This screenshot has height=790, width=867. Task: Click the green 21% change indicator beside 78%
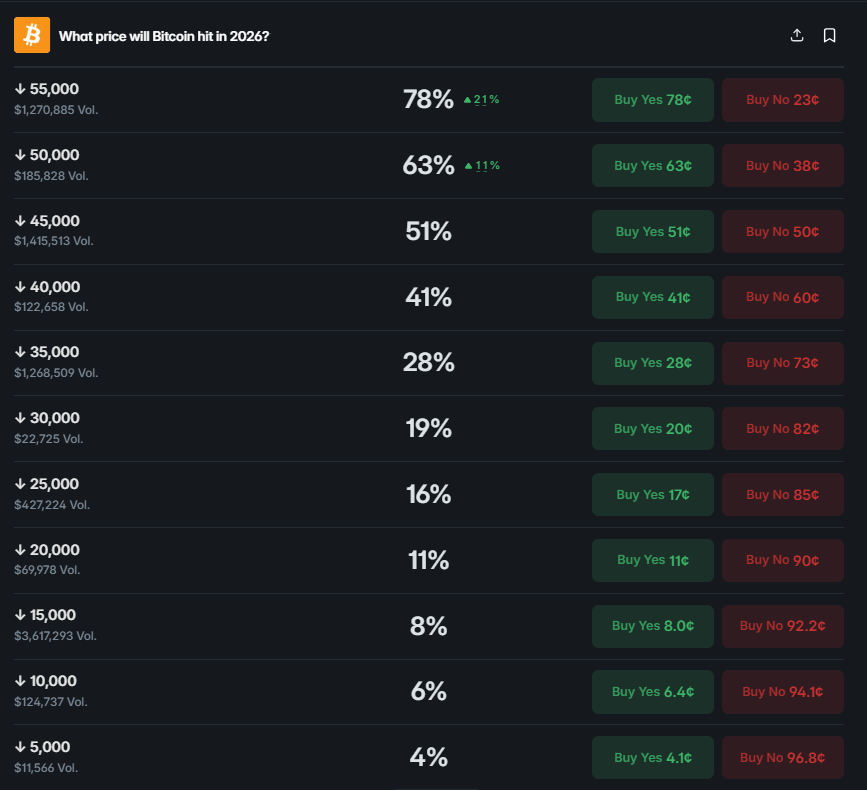pyautogui.click(x=481, y=99)
